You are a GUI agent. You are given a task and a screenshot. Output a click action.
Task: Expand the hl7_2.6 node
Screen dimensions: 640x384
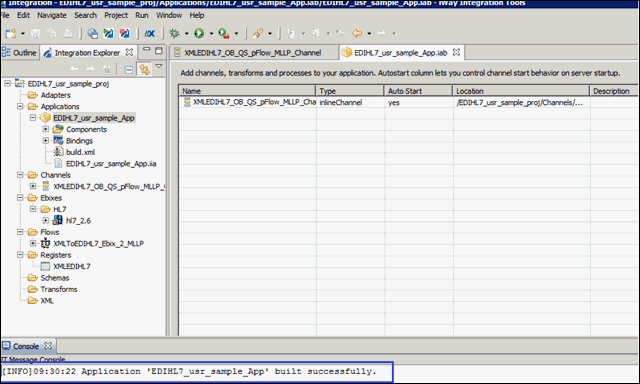pos(46,220)
